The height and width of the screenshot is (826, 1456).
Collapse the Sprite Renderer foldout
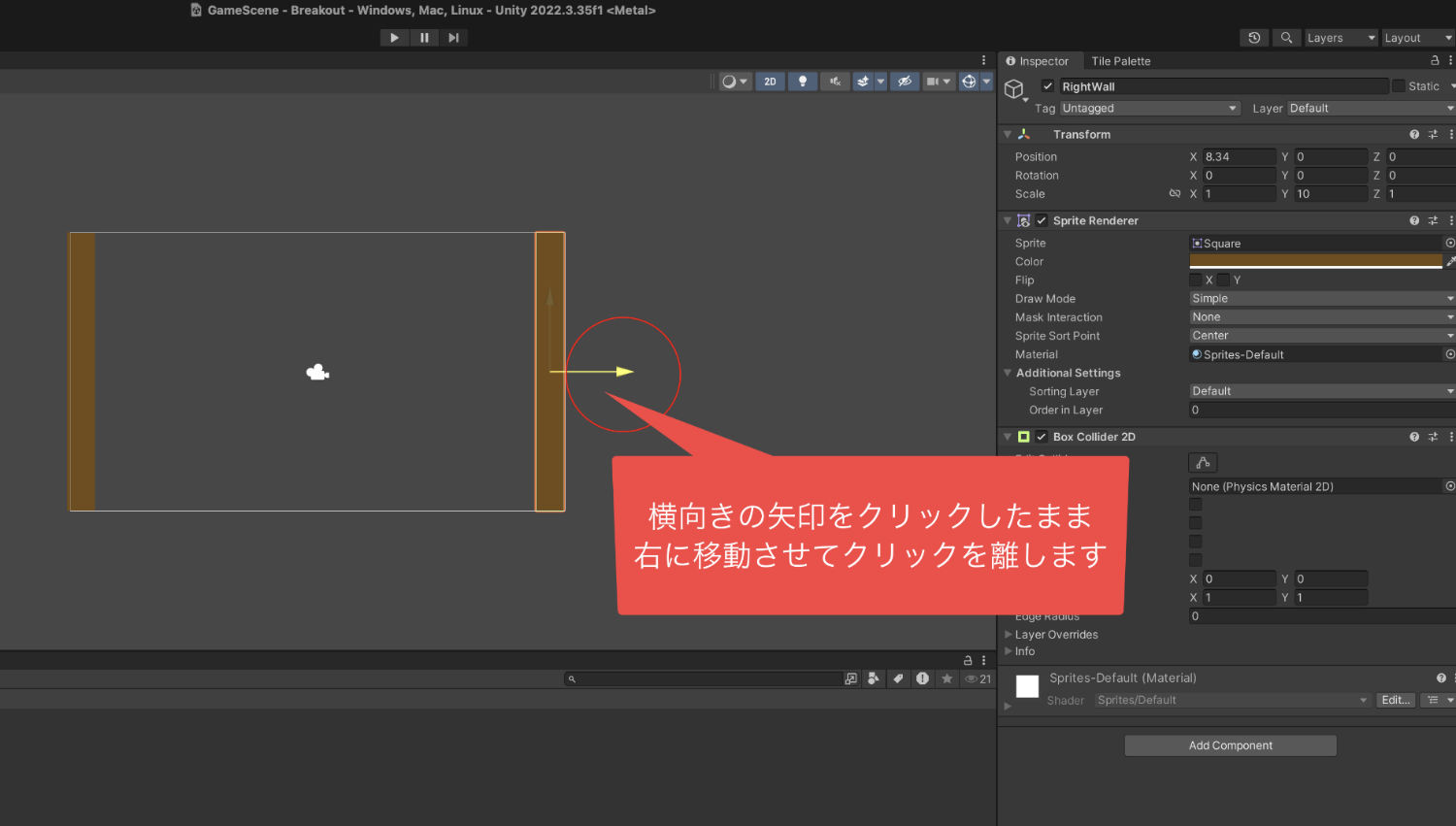[x=1008, y=221]
